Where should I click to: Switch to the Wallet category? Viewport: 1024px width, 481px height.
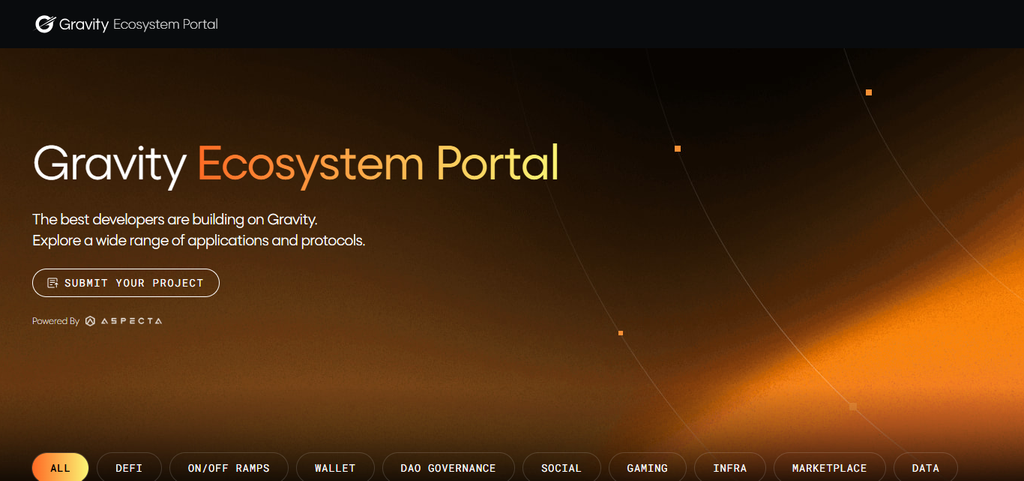click(x=335, y=468)
